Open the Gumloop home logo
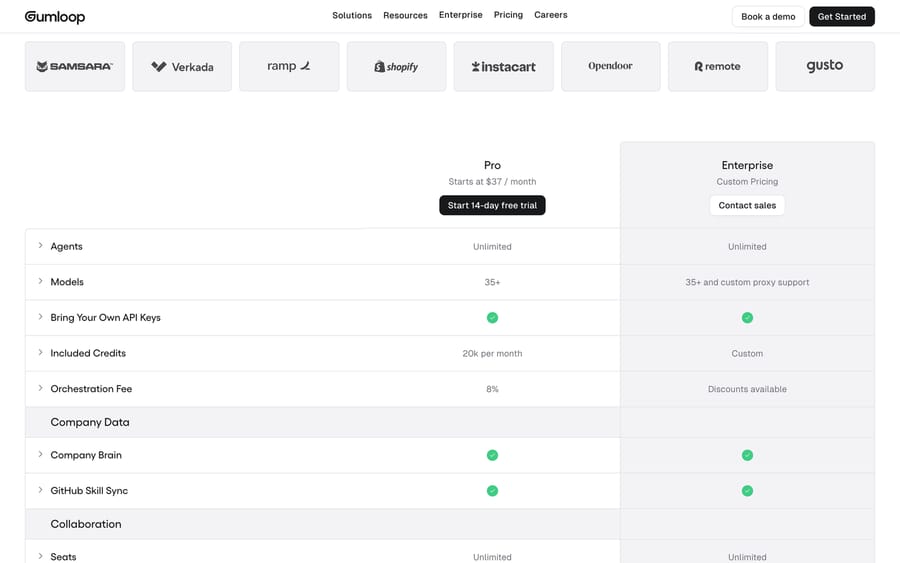The width and height of the screenshot is (900, 563). [x=55, y=17]
